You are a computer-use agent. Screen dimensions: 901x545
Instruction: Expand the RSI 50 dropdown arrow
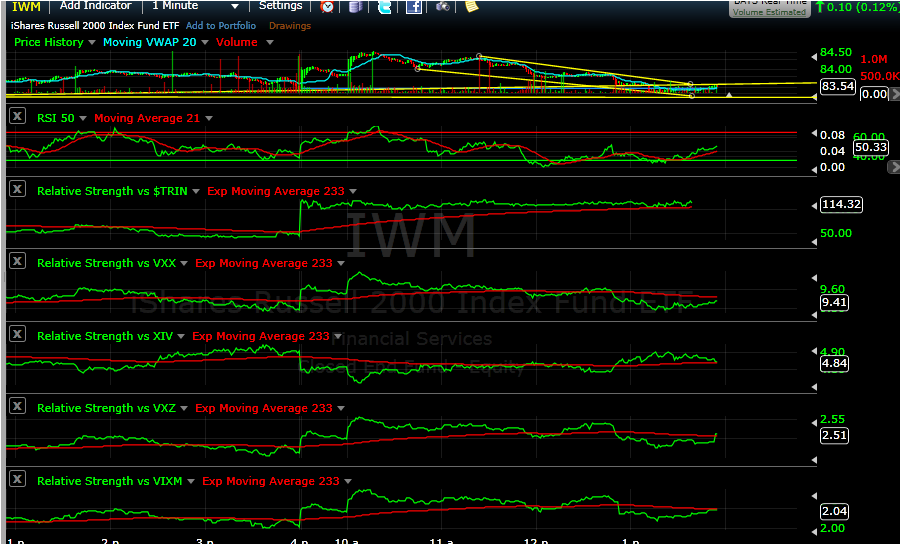83,118
